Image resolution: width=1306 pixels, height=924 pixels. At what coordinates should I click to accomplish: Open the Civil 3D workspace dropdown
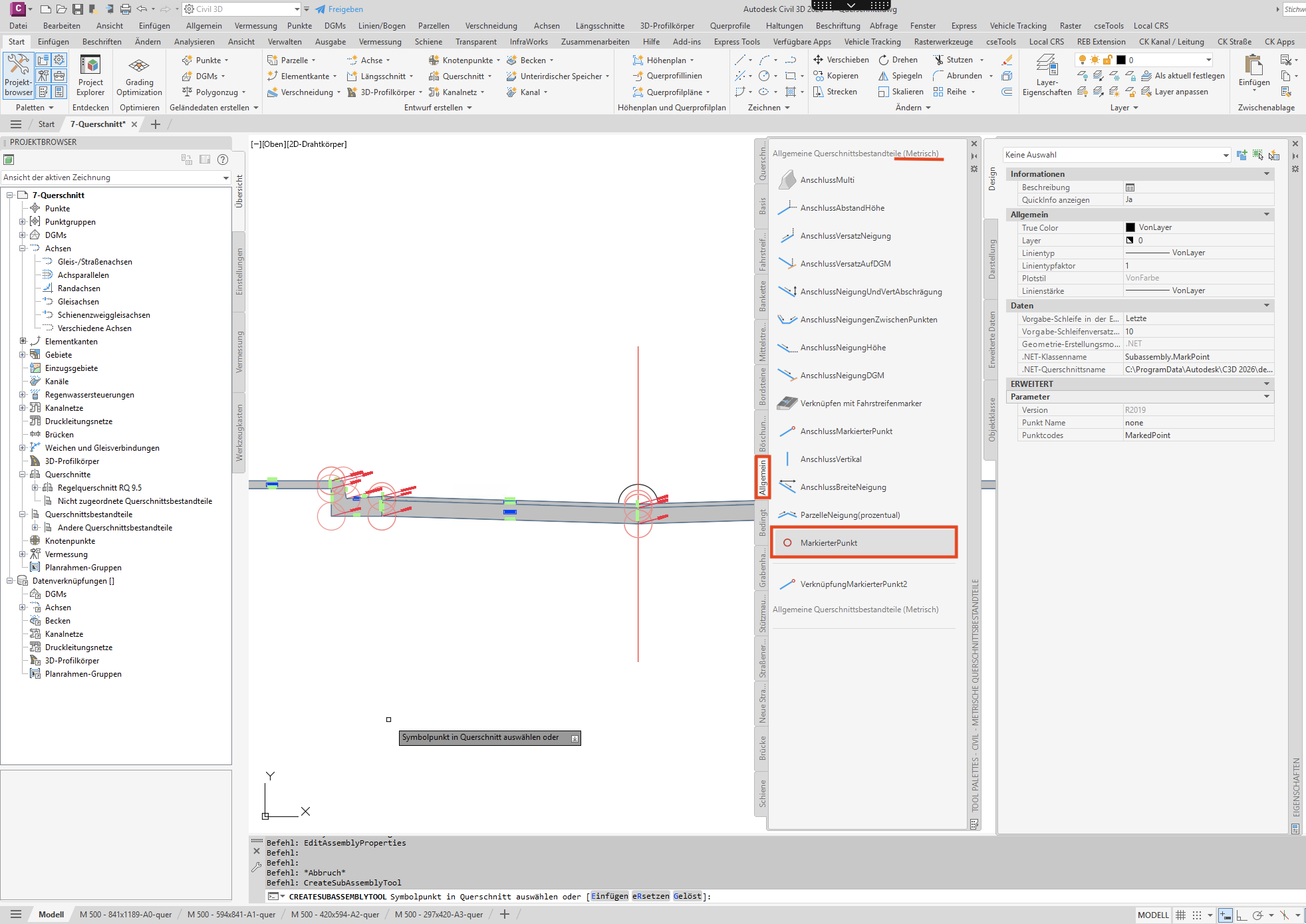coord(242,9)
